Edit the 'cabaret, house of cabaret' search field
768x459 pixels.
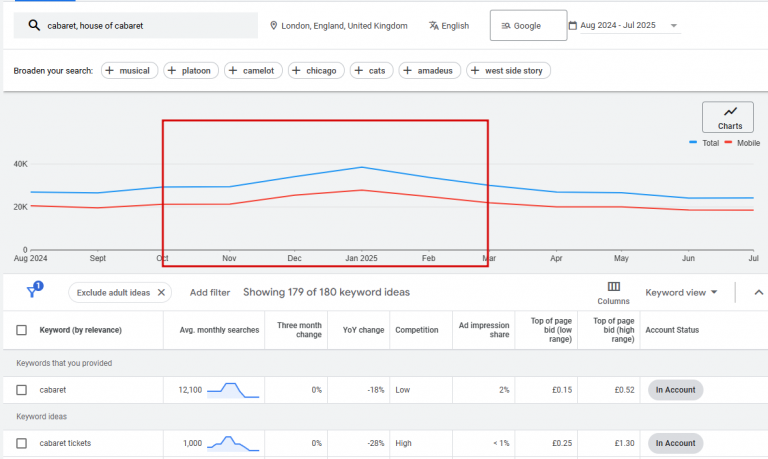[x=136, y=25]
